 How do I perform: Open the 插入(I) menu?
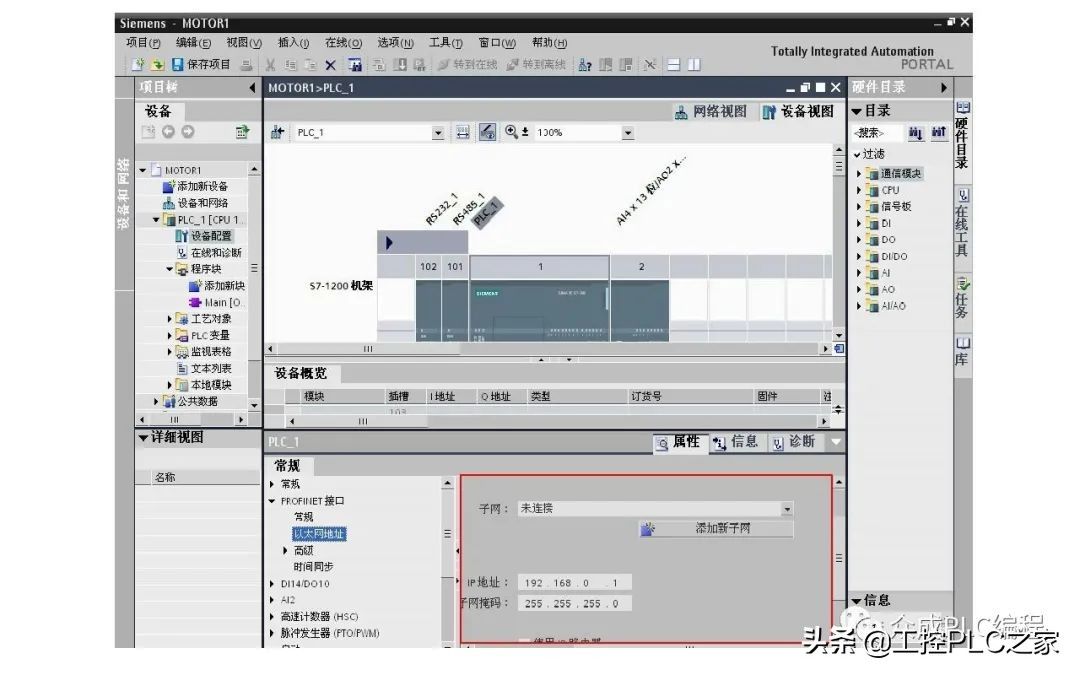[x=293, y=43]
